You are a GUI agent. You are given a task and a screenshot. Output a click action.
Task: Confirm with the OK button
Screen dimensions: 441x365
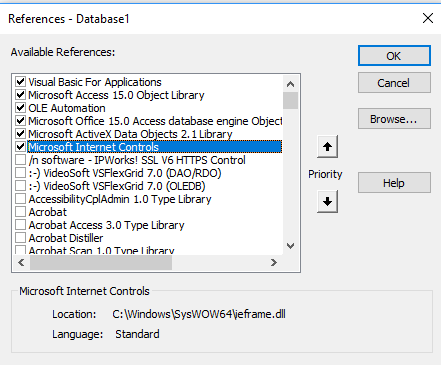[394, 56]
